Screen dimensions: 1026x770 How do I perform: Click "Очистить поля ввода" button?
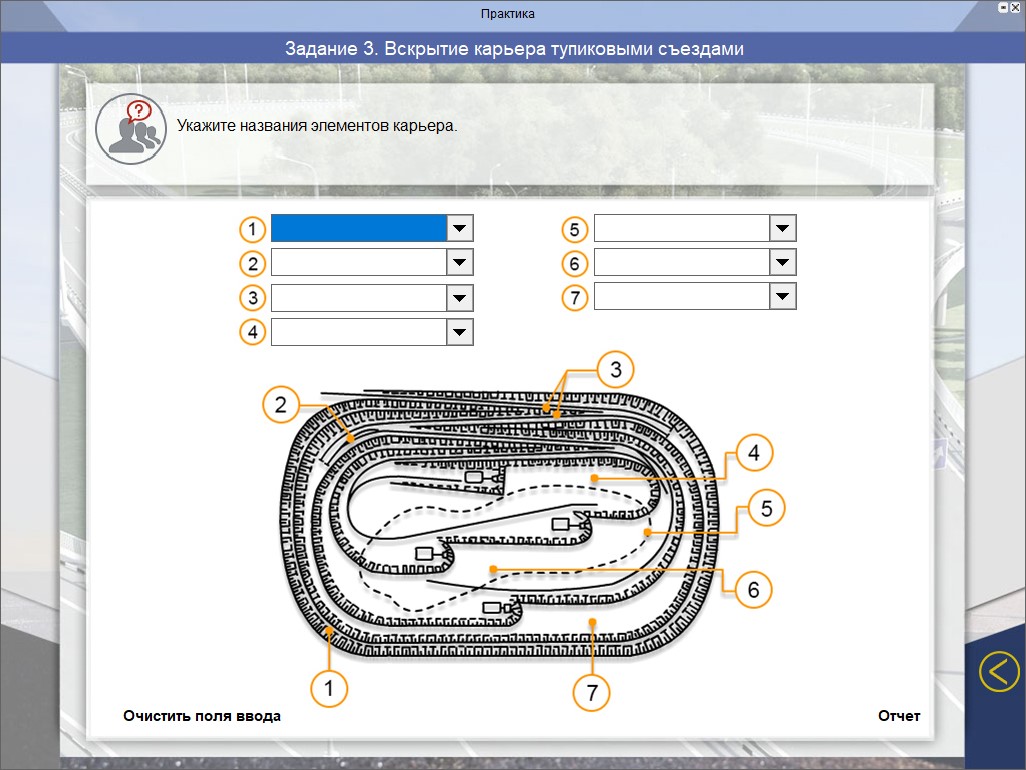[202, 716]
